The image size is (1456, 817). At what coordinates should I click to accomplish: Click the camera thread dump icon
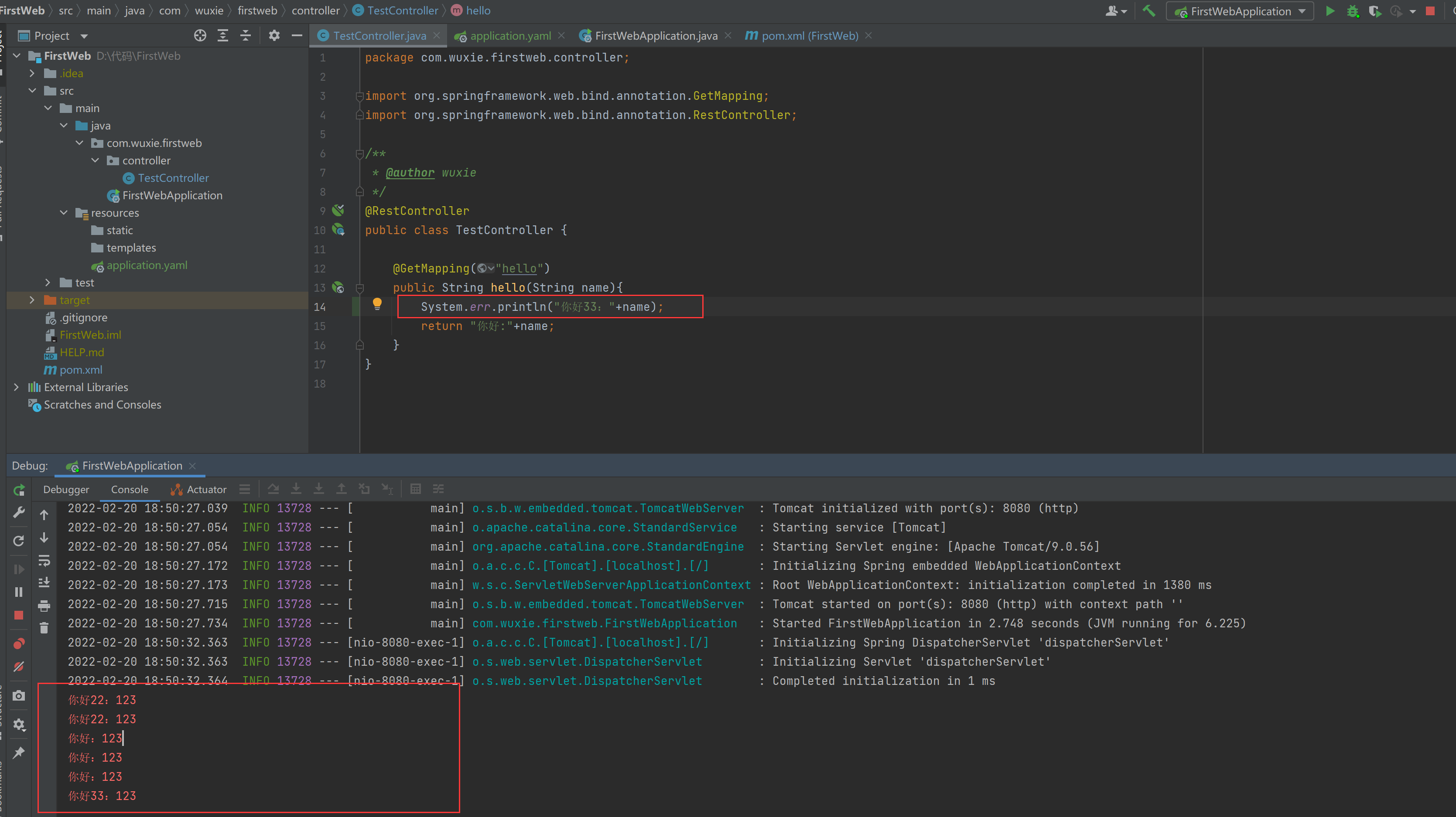[x=19, y=695]
